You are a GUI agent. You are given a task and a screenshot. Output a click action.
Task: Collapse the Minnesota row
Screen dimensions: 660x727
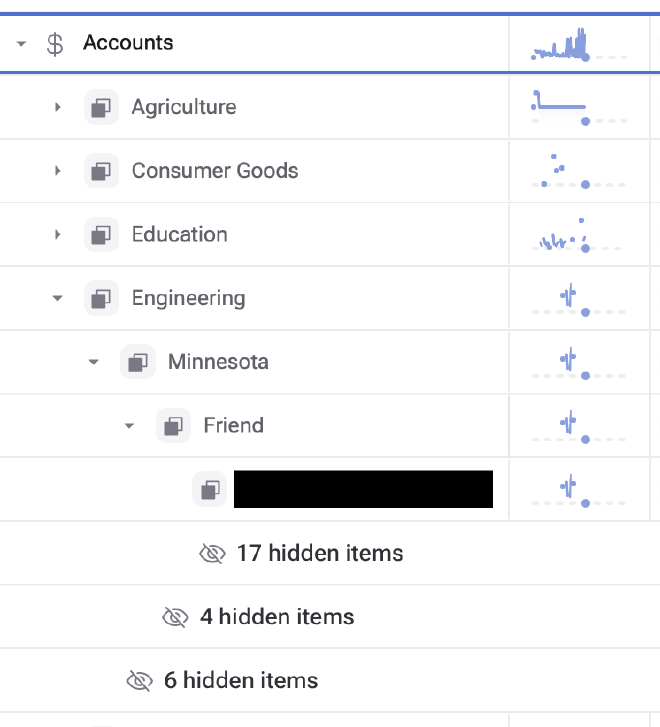94,362
